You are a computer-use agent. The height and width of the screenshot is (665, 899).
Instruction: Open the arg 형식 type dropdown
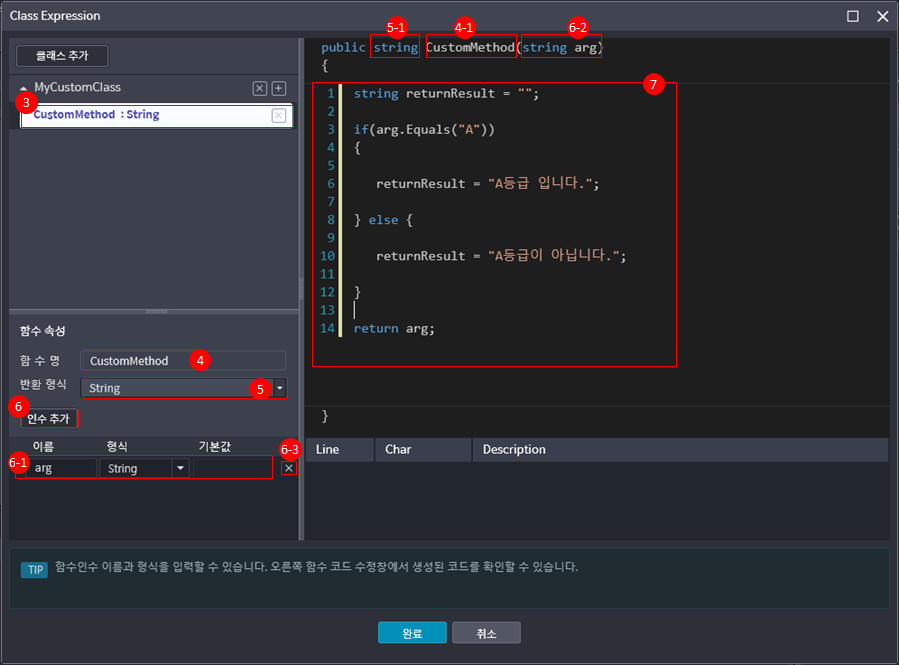(x=180, y=468)
